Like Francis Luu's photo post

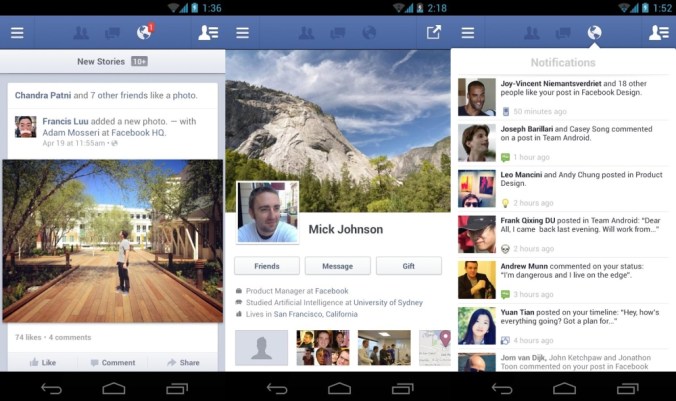click(x=43, y=362)
